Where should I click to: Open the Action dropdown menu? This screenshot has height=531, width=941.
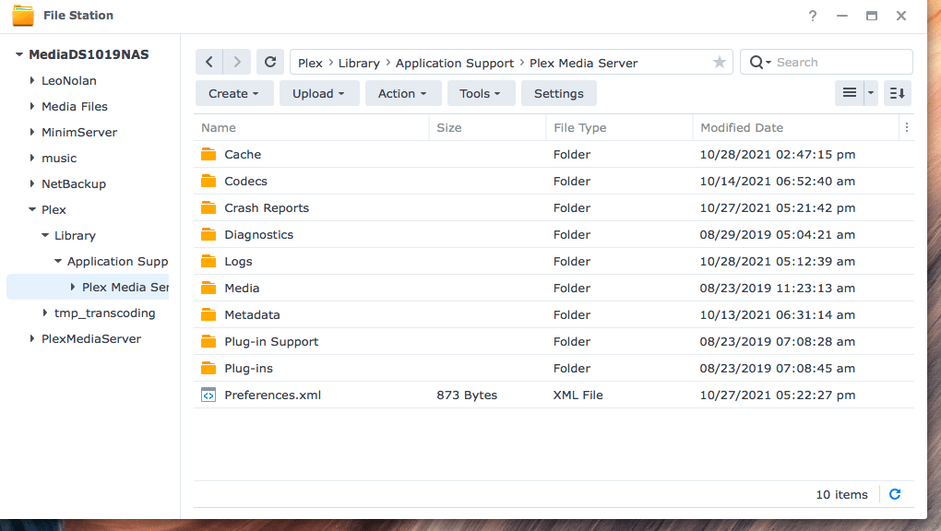pos(402,93)
